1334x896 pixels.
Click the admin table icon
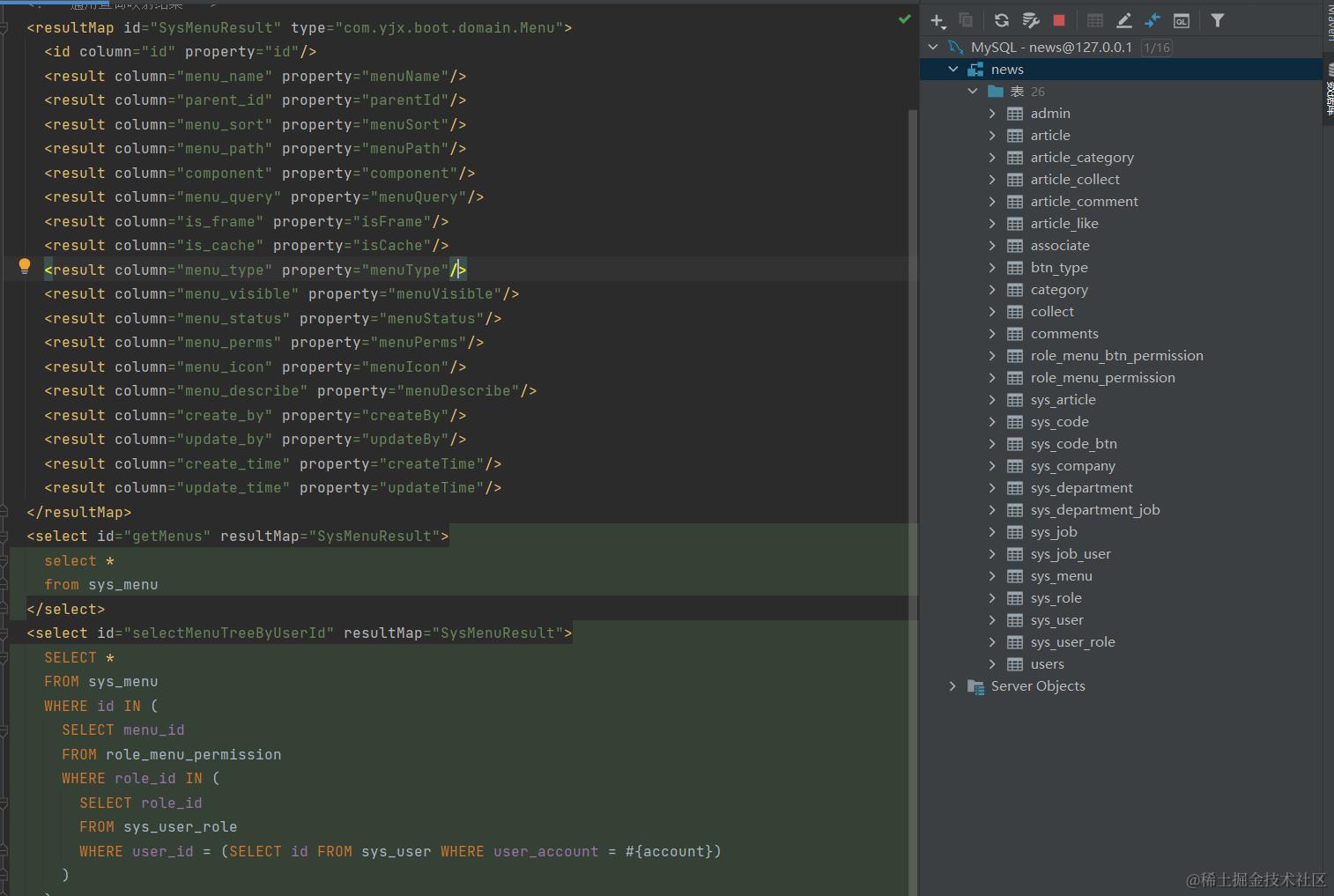pyautogui.click(x=1015, y=114)
